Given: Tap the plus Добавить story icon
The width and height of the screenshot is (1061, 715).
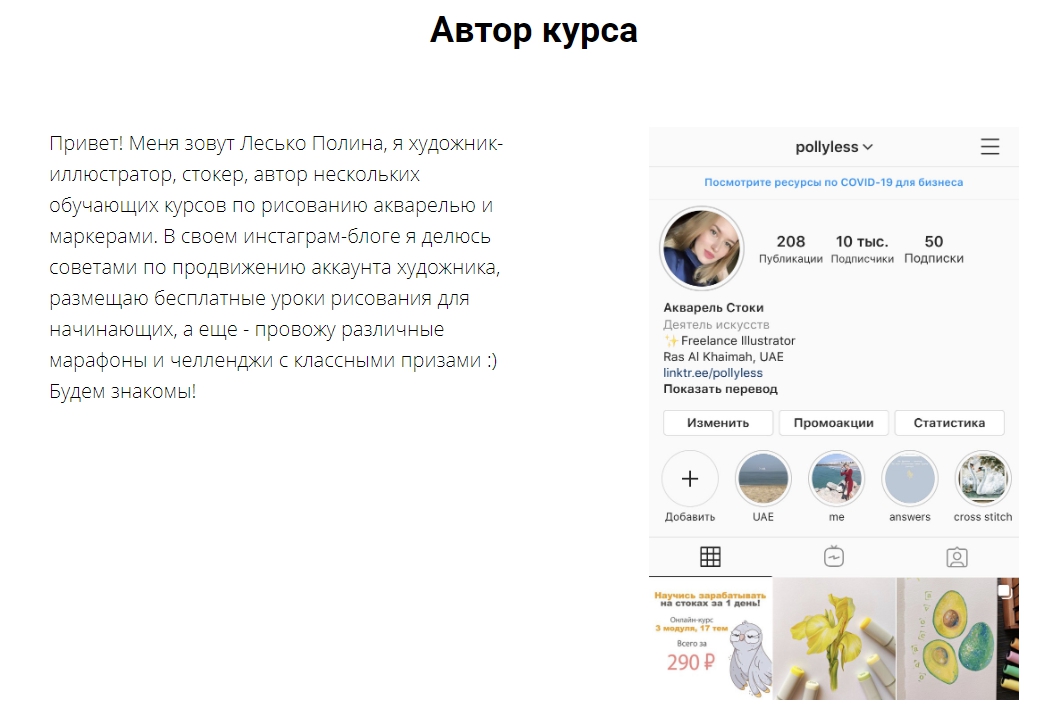Looking at the screenshot, I should pos(690,479).
